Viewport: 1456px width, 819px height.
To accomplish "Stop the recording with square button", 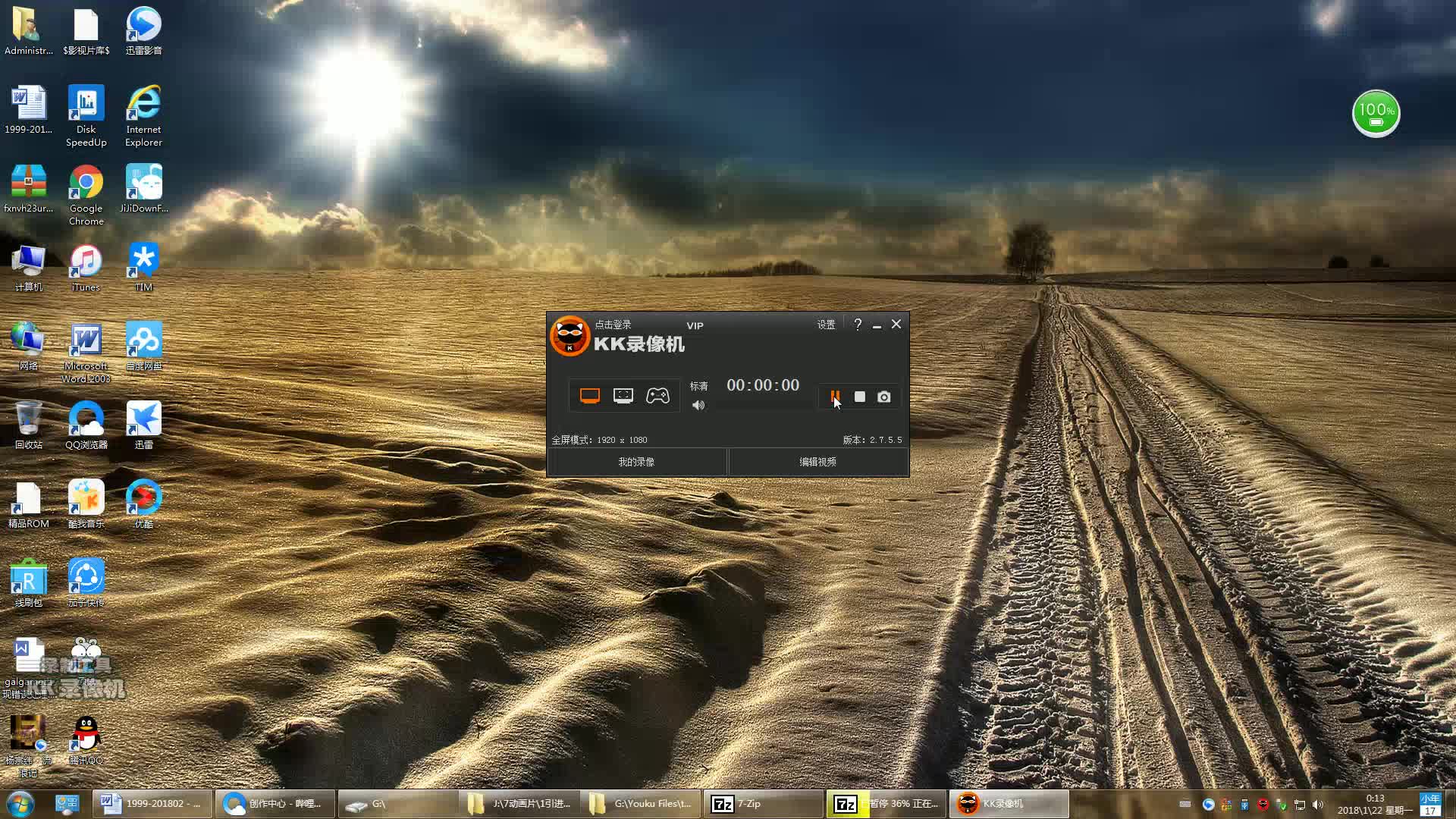I will point(860,397).
